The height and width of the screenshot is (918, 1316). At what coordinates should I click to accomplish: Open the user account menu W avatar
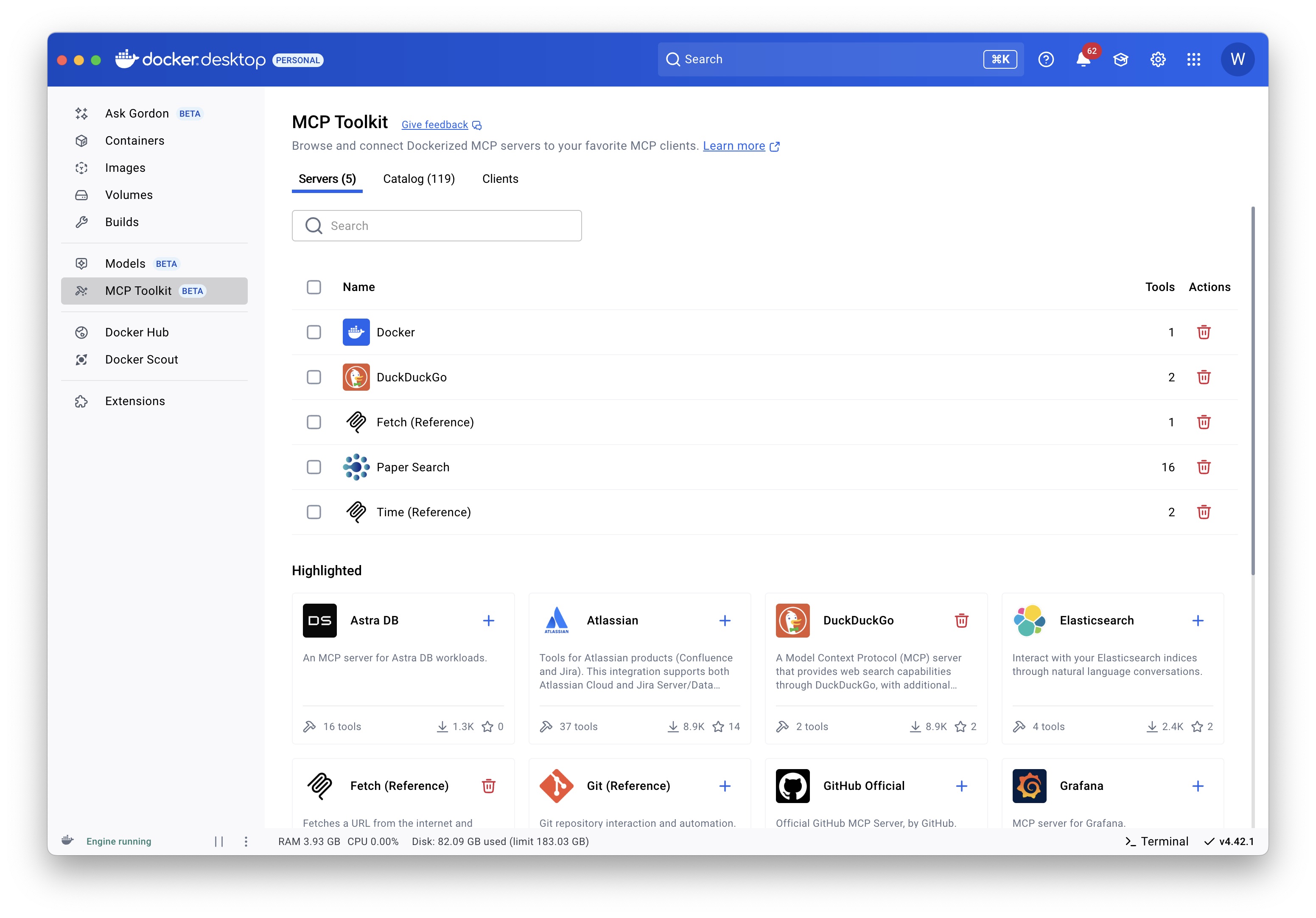click(1237, 59)
